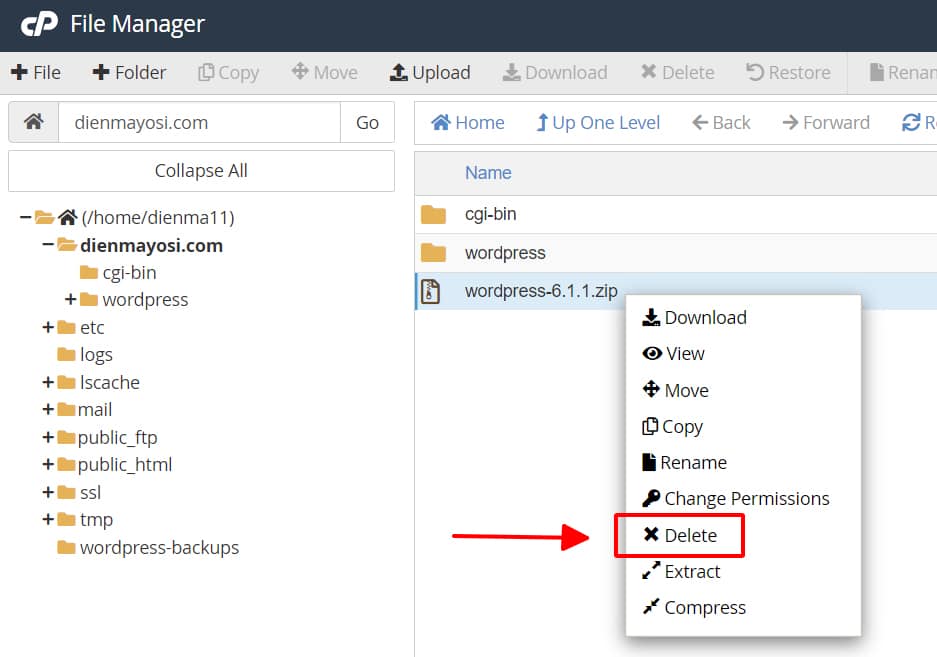
Task: Click the Collapse All button
Action: click(200, 171)
